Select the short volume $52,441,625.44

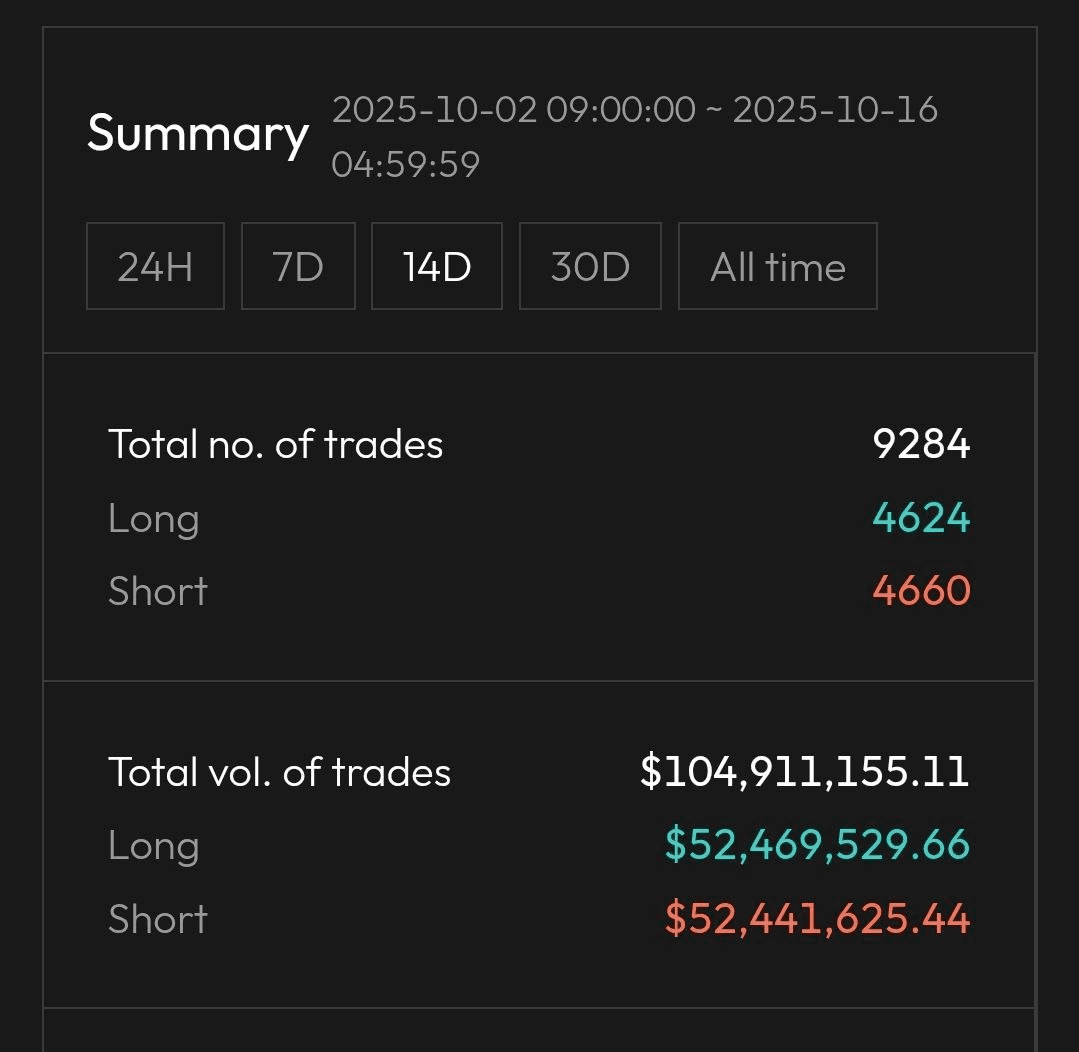(x=817, y=919)
